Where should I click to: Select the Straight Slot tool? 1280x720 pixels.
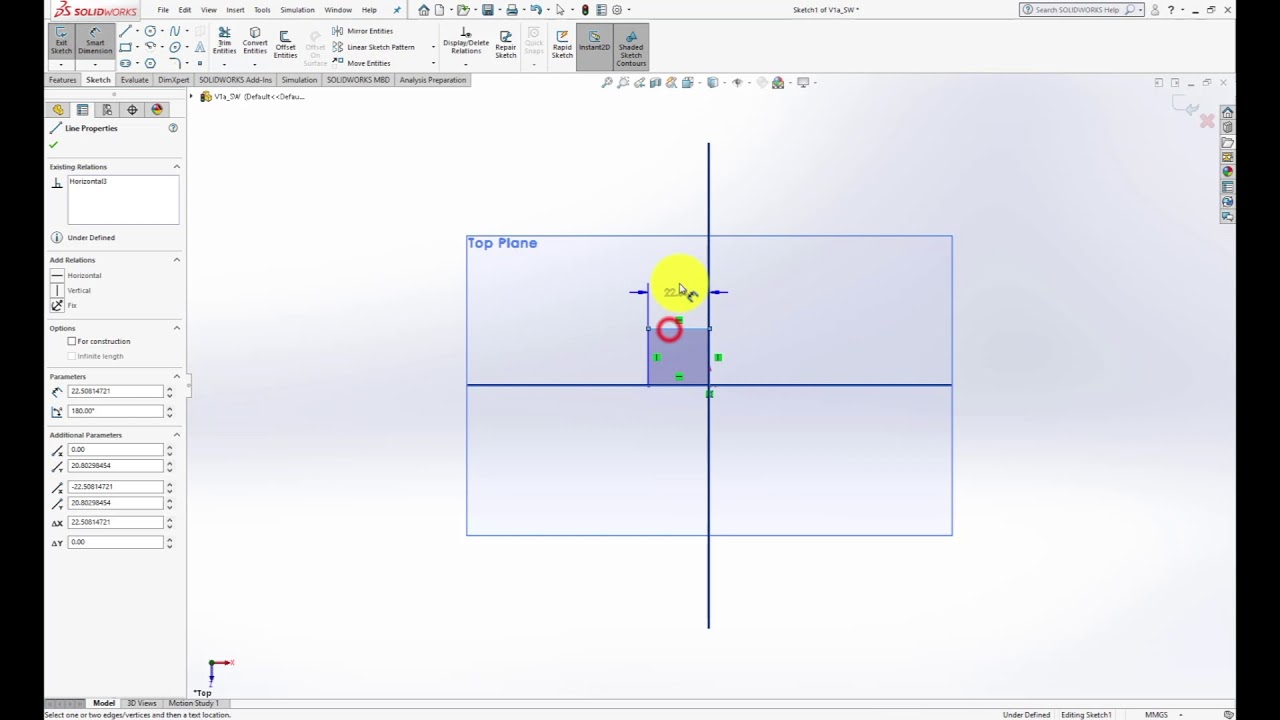(125, 63)
